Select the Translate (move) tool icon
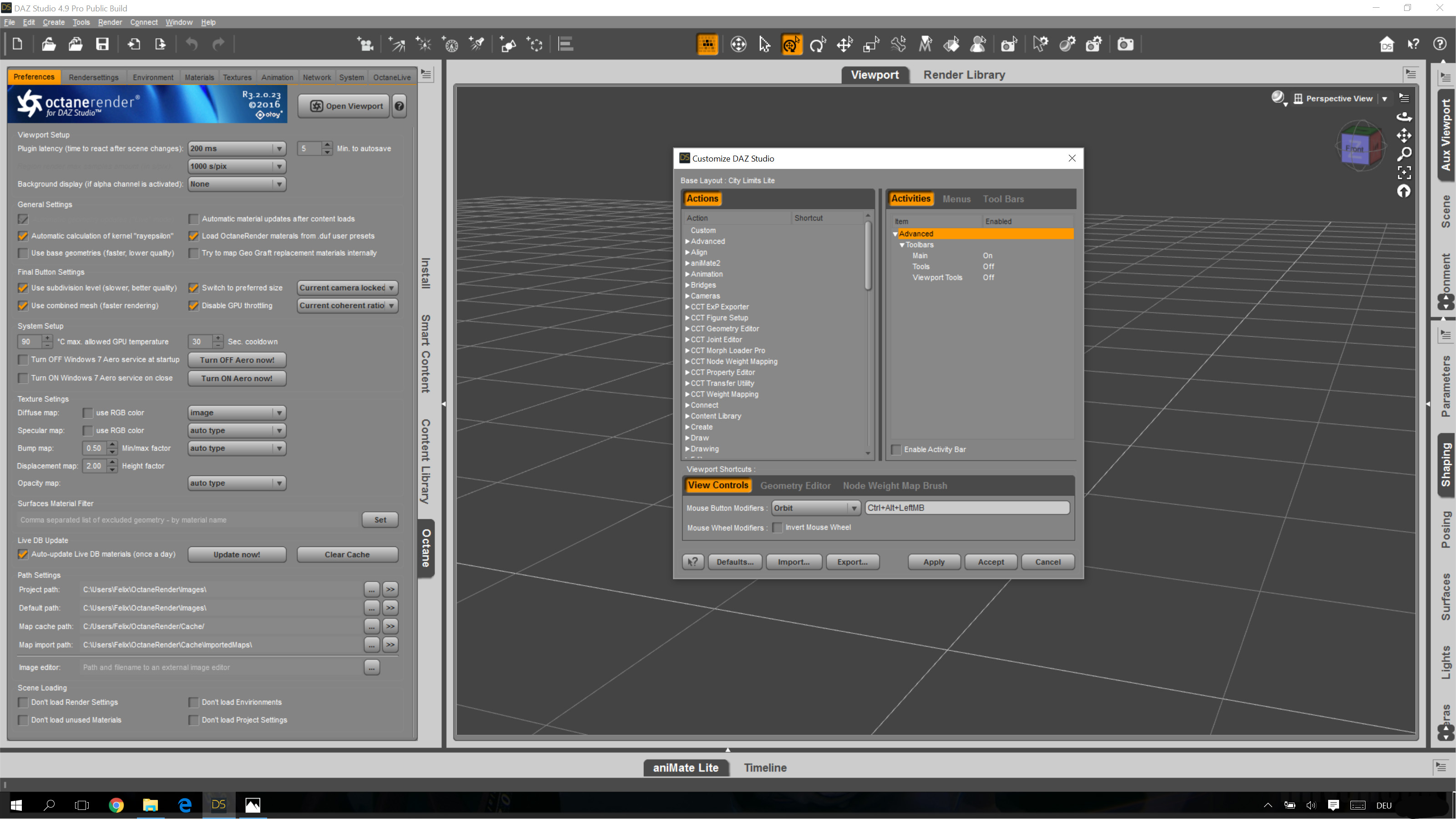This screenshot has height=819, width=1456. coord(844,44)
